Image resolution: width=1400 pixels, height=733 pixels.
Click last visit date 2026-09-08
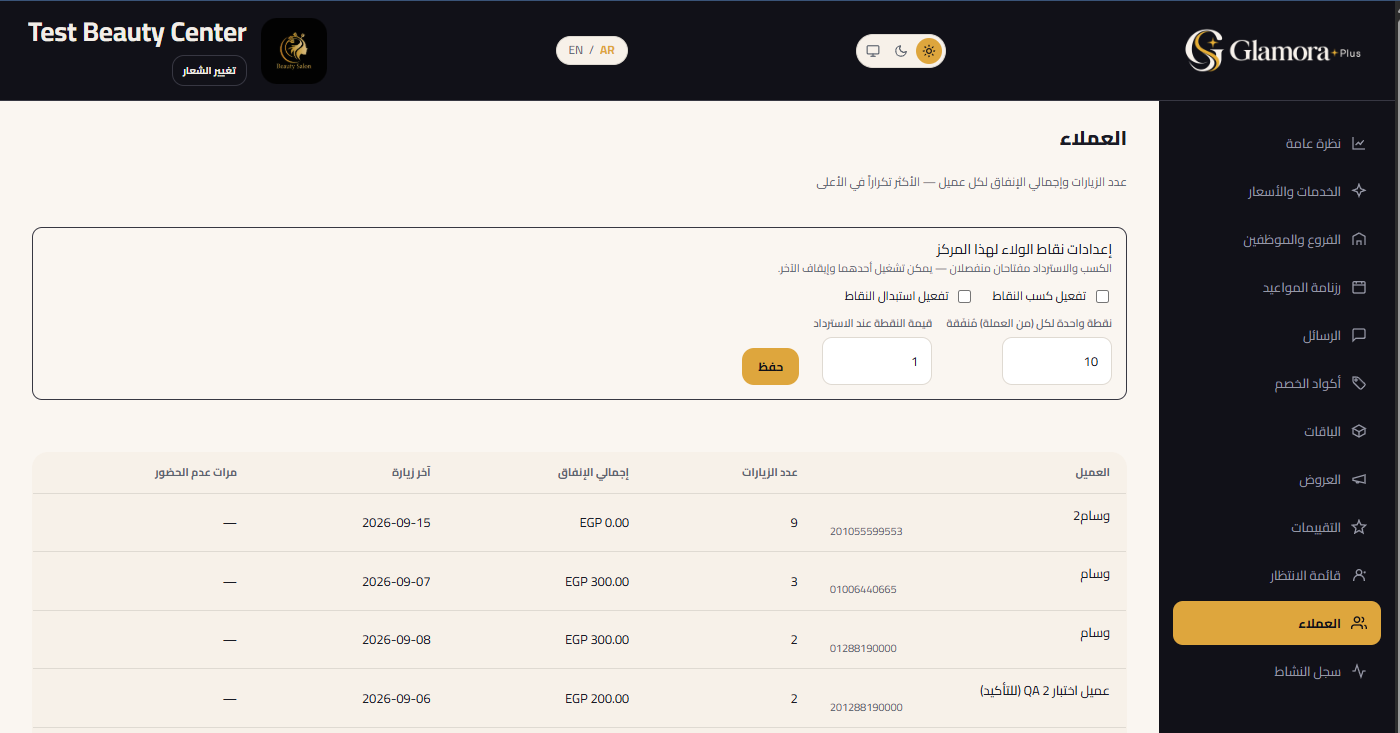396,640
